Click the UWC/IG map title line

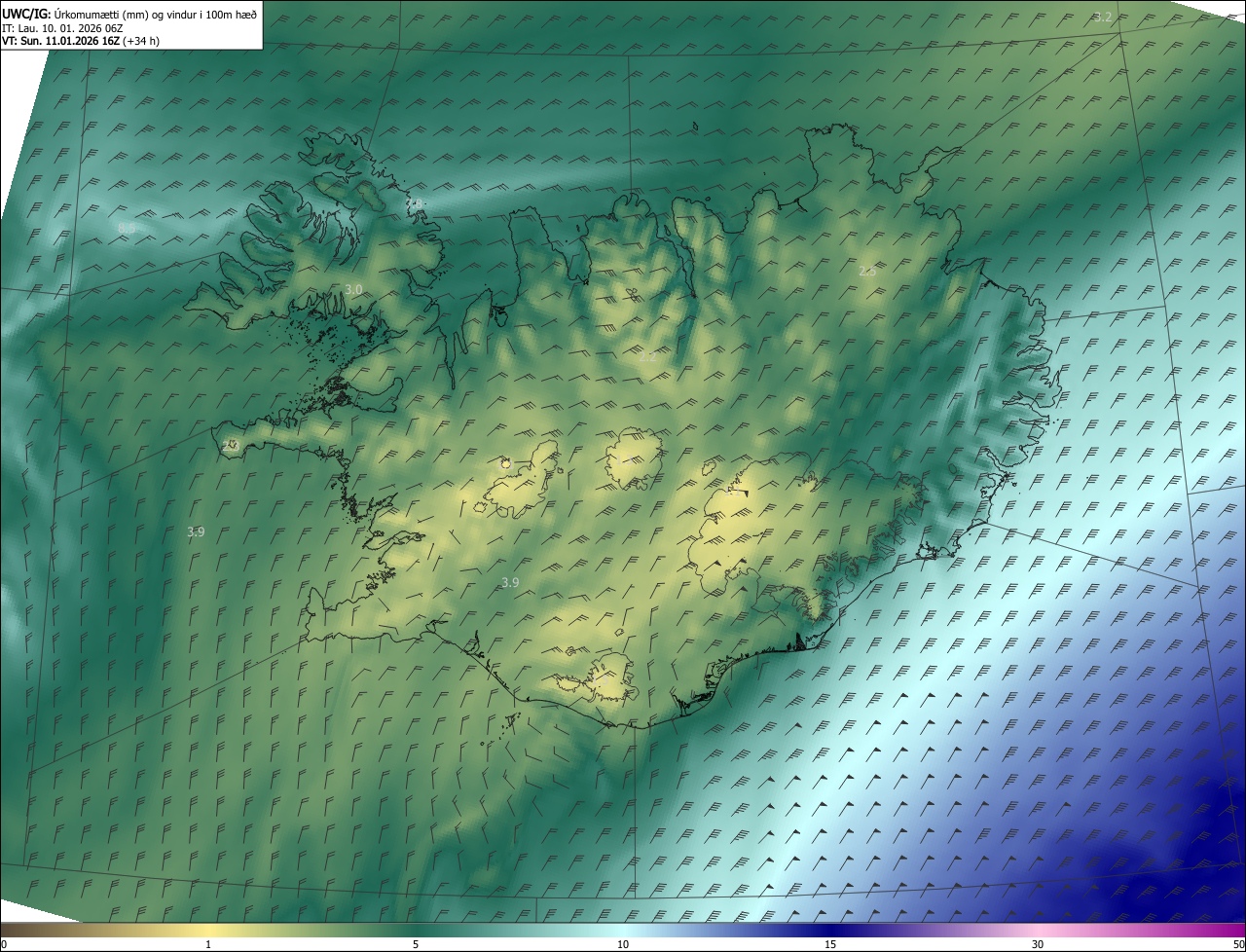[x=129, y=14]
